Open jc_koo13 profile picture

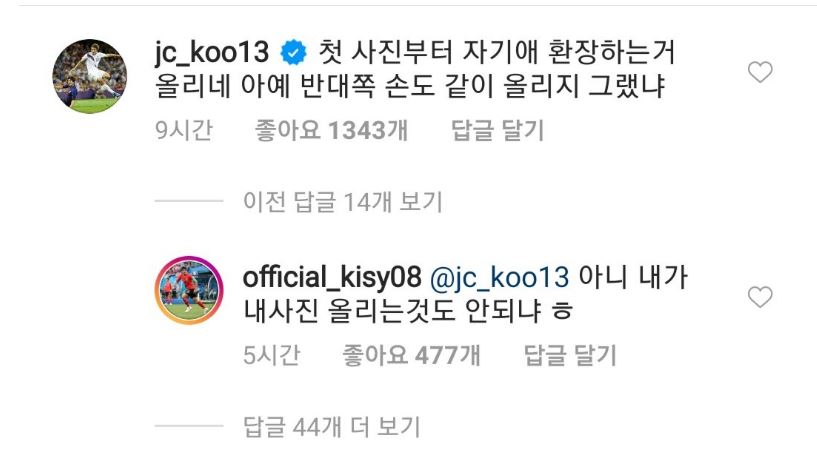(90, 76)
